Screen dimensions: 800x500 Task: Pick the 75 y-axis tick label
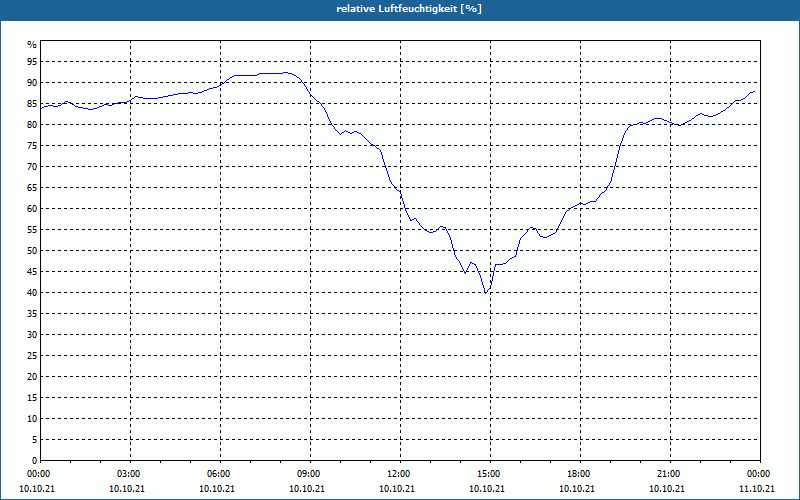tap(32, 145)
